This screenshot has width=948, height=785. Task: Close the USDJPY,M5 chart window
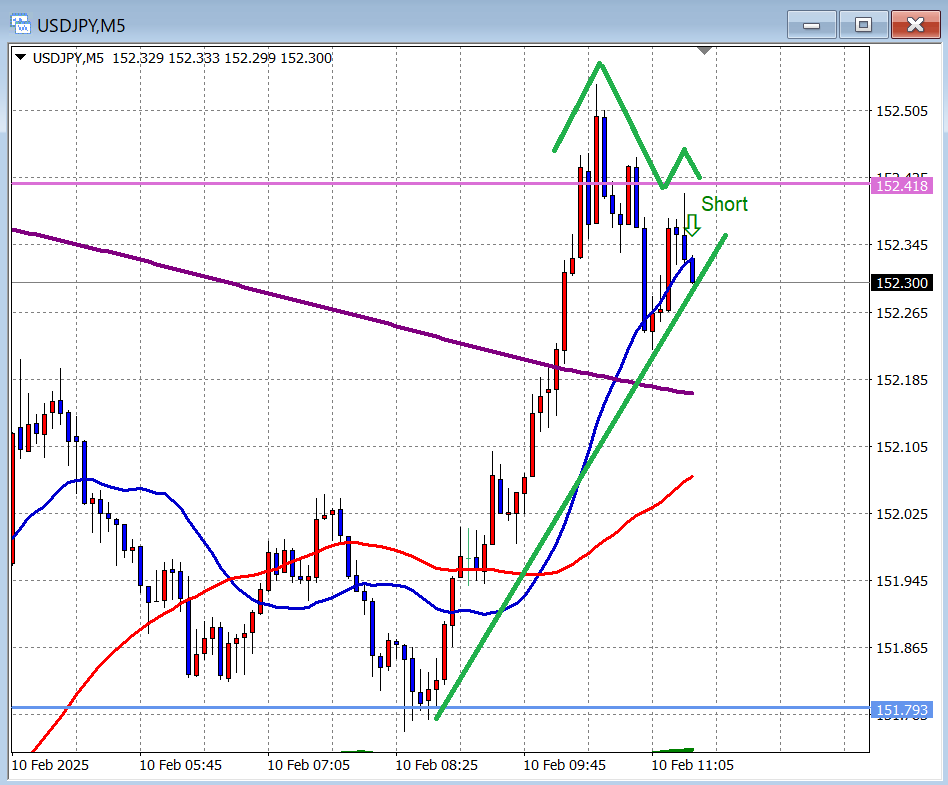(x=914, y=25)
